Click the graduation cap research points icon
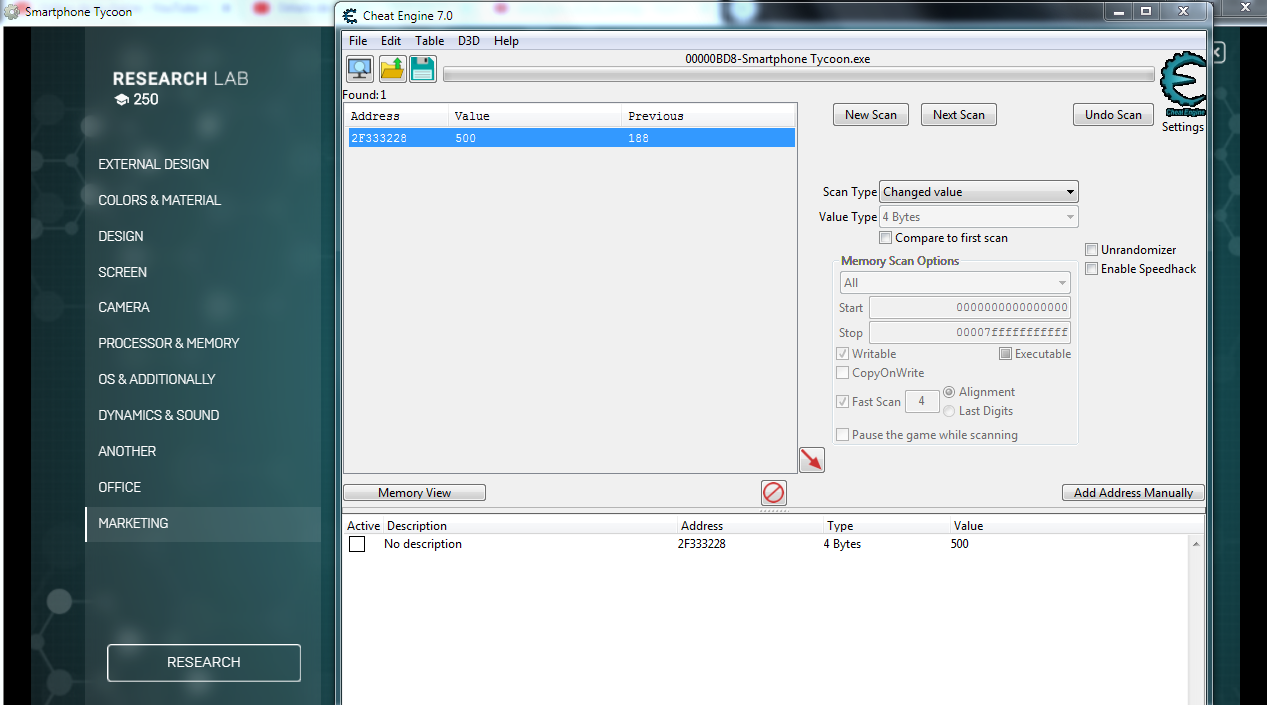Image resolution: width=1267 pixels, height=705 pixels. click(121, 100)
